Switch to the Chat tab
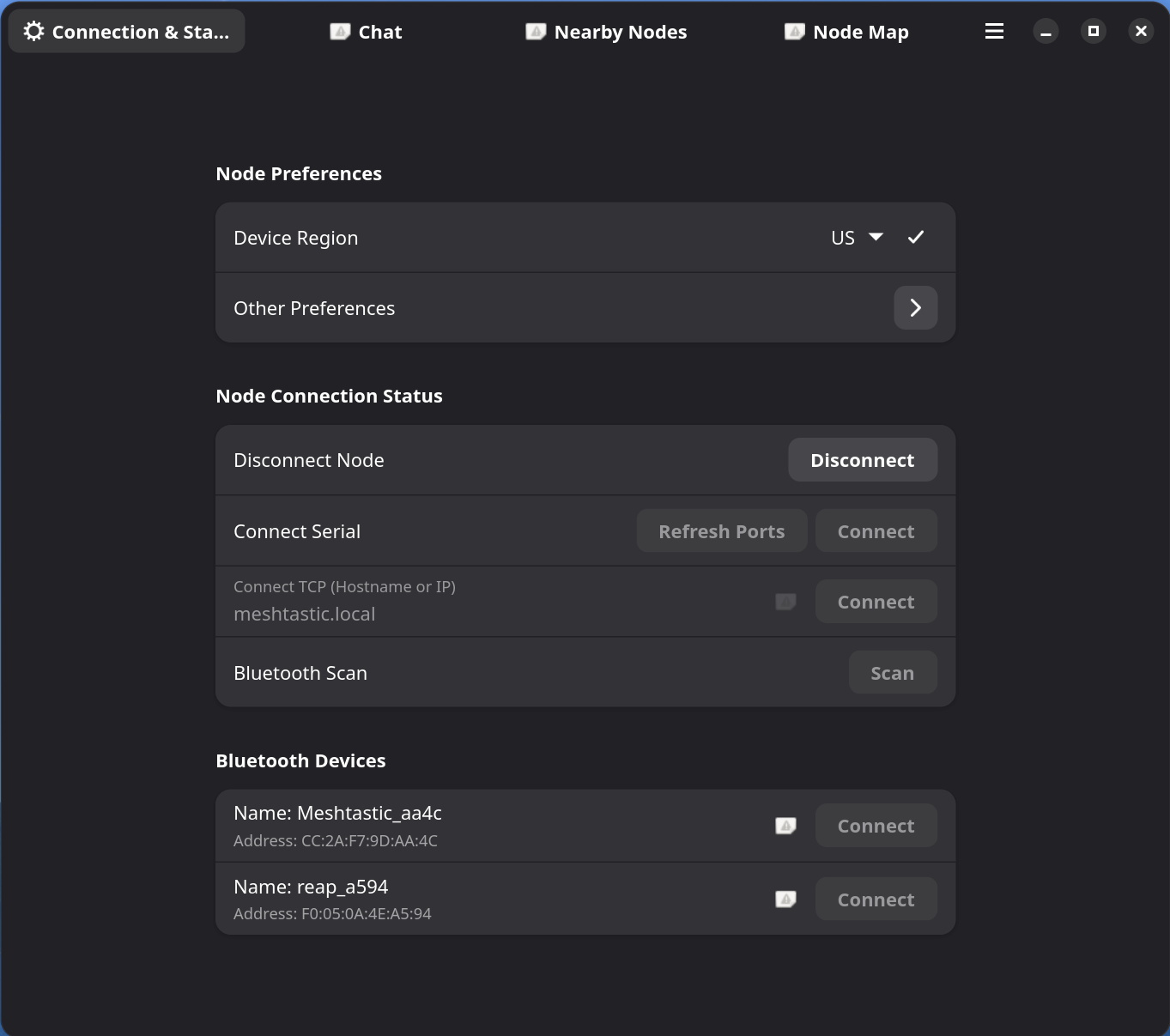1170x1036 pixels. (x=367, y=32)
